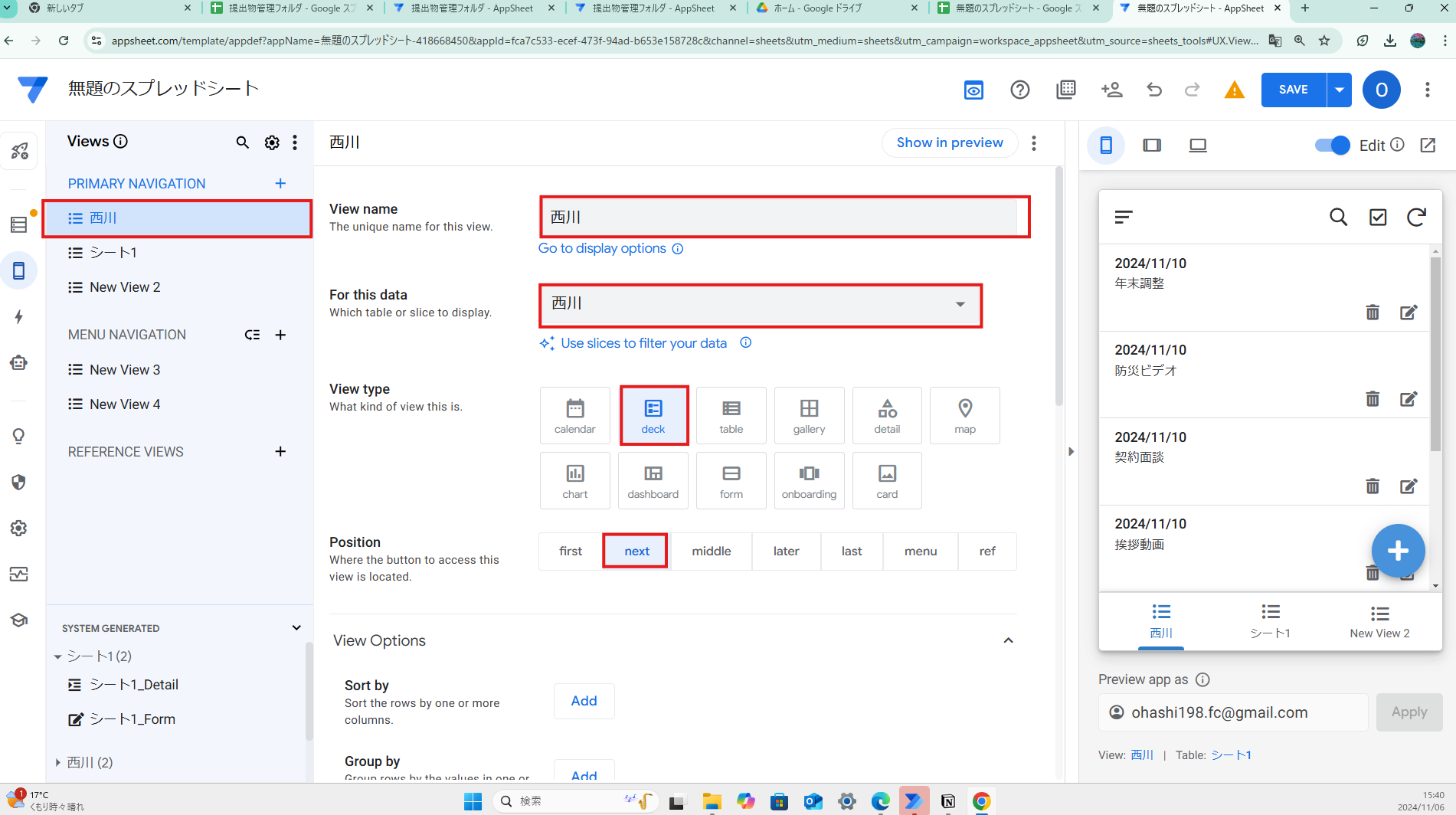Click the share app add-person icon
The height and width of the screenshot is (815, 1456).
coord(1111,90)
